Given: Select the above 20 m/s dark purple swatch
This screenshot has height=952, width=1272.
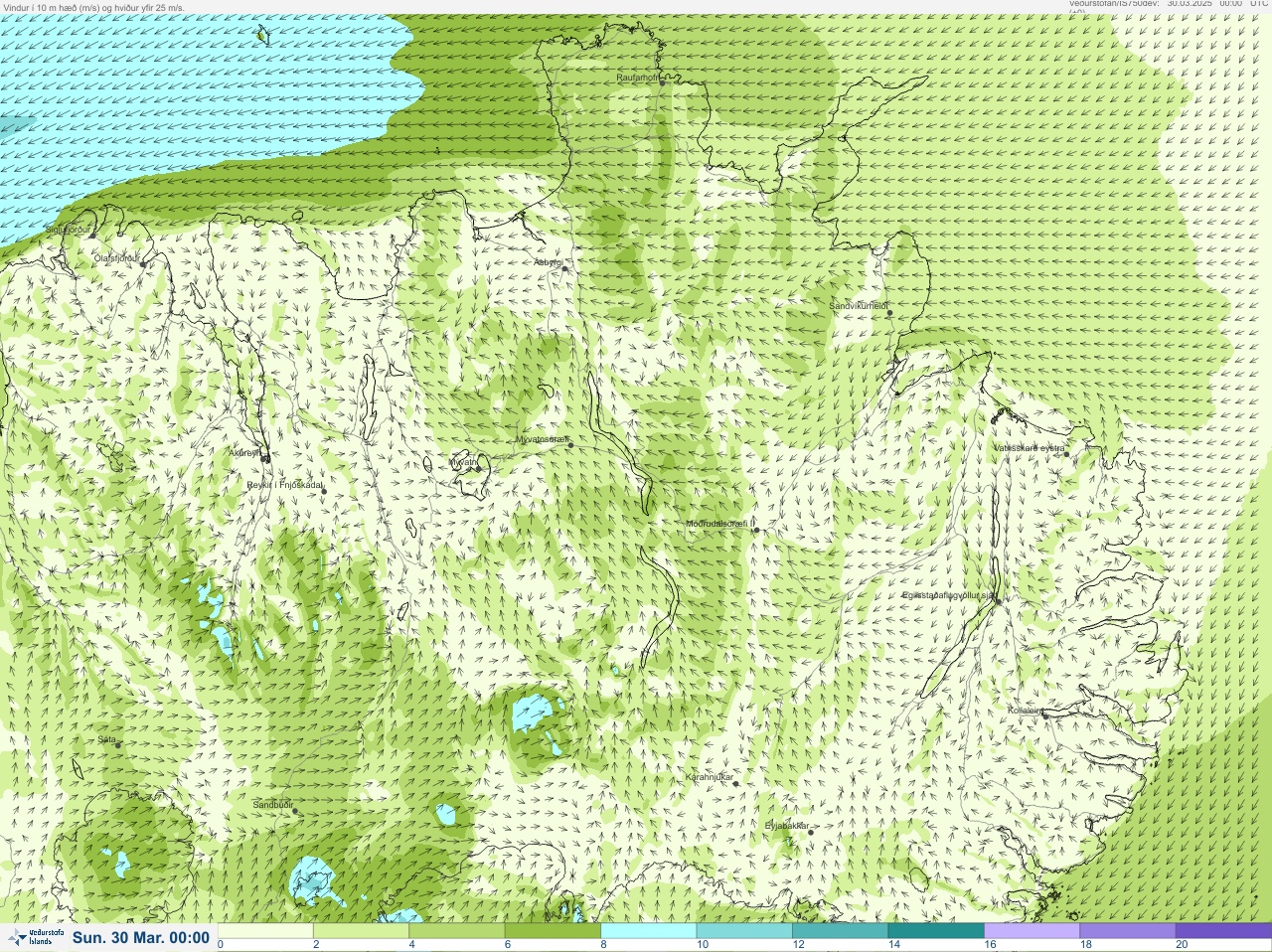Looking at the screenshot, I should point(1223,931).
